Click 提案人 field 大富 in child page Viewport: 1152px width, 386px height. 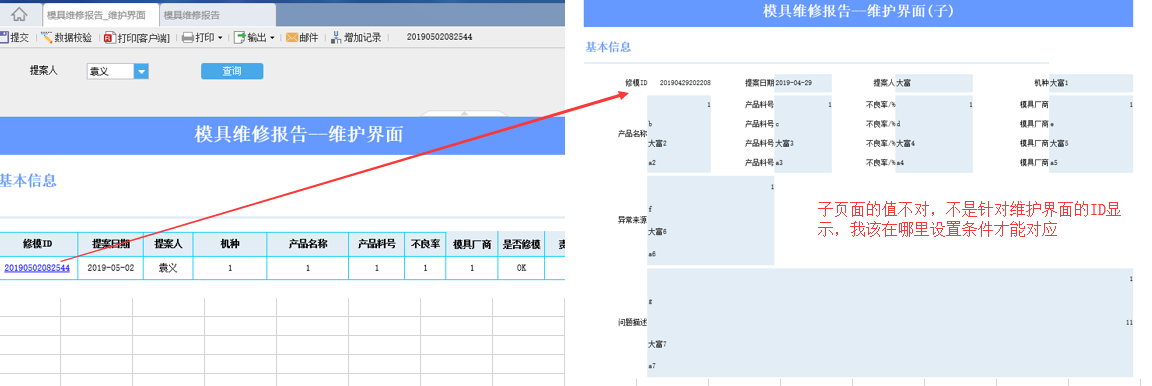coord(933,83)
